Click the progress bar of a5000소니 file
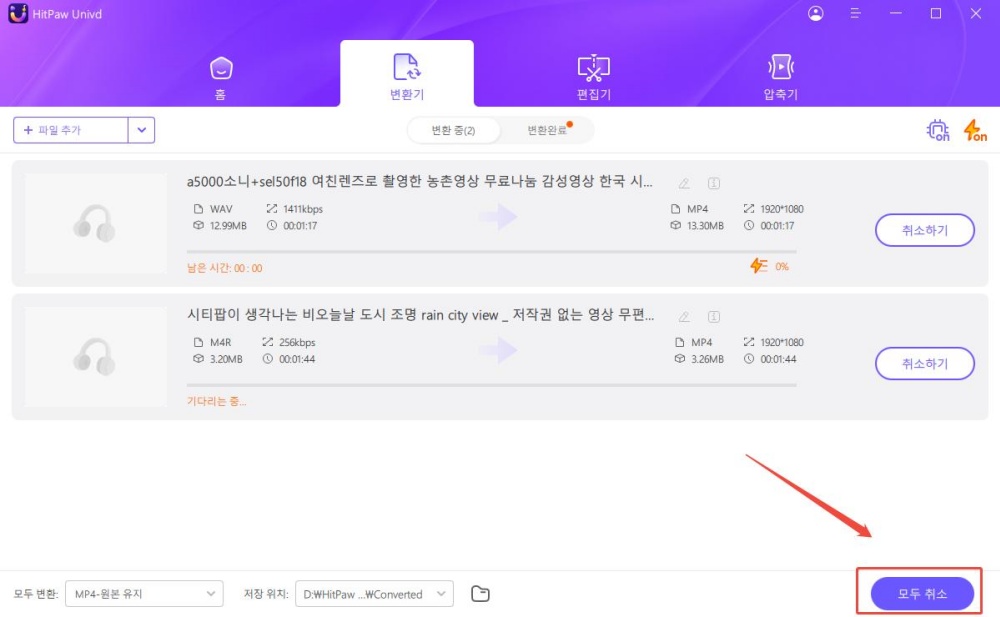Screen dimensions: 1000x617 tap(491, 252)
